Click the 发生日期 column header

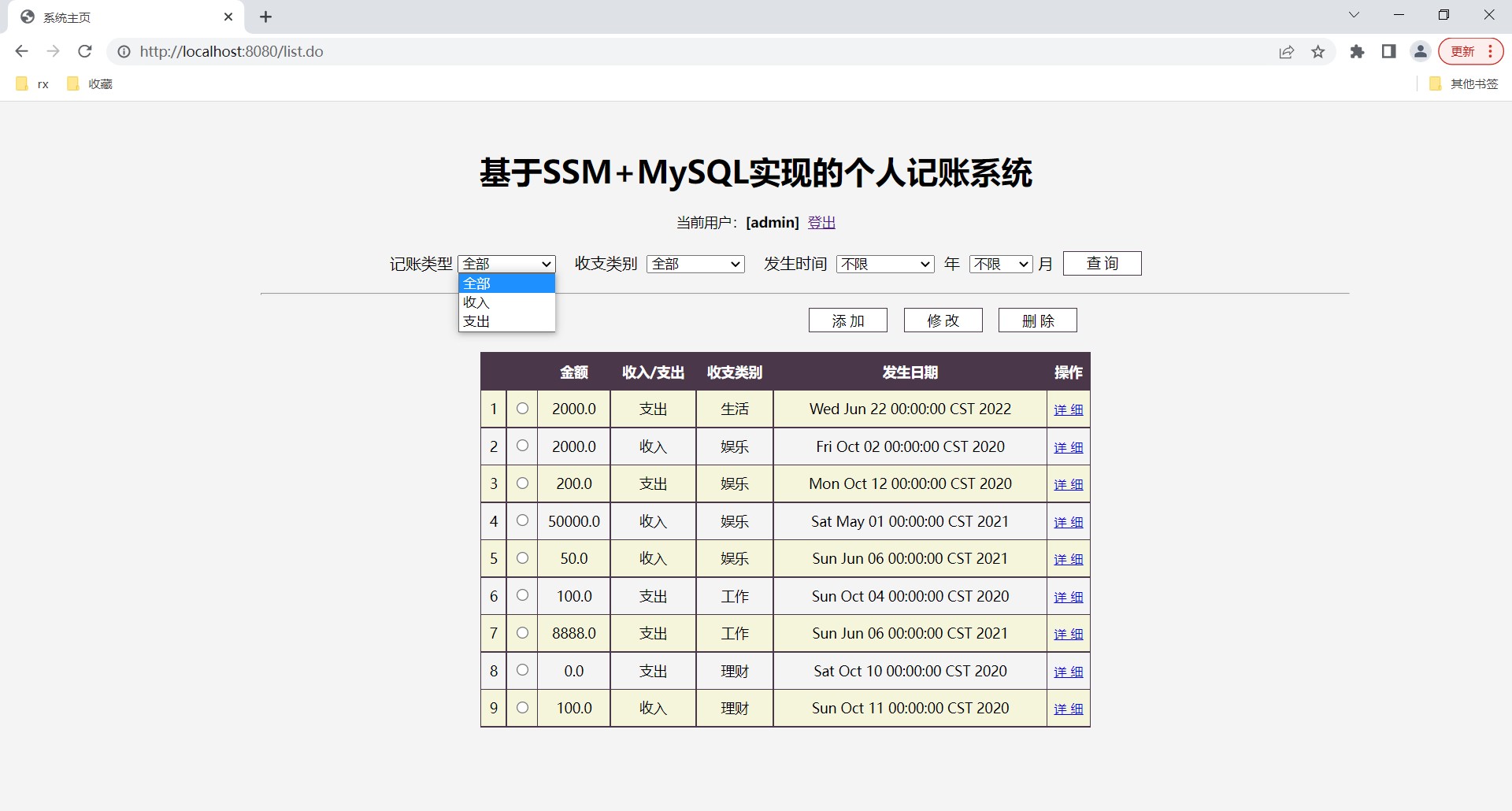tap(910, 372)
